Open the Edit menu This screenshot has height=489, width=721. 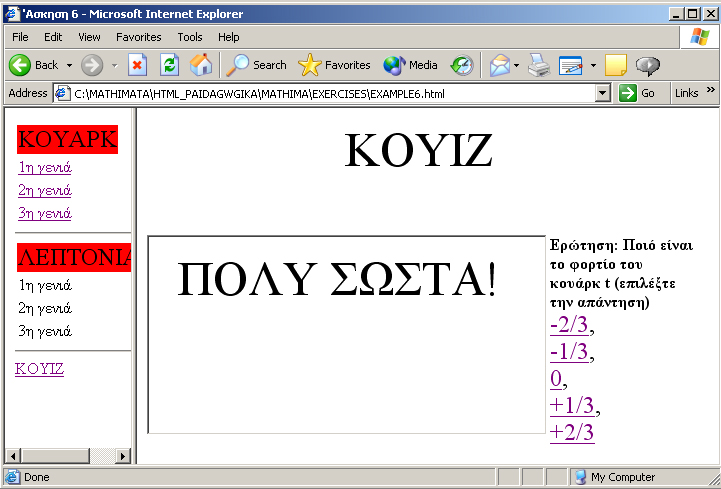pos(53,37)
